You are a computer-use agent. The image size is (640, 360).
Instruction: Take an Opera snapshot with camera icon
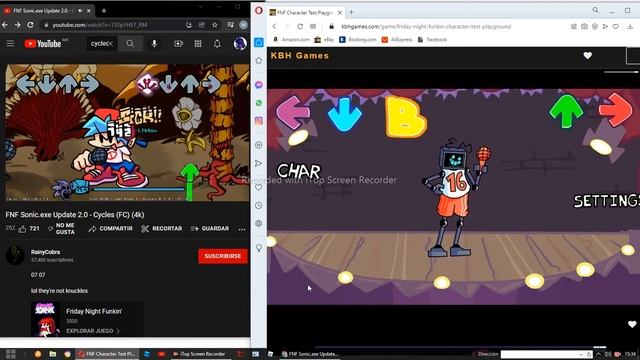click(584, 27)
